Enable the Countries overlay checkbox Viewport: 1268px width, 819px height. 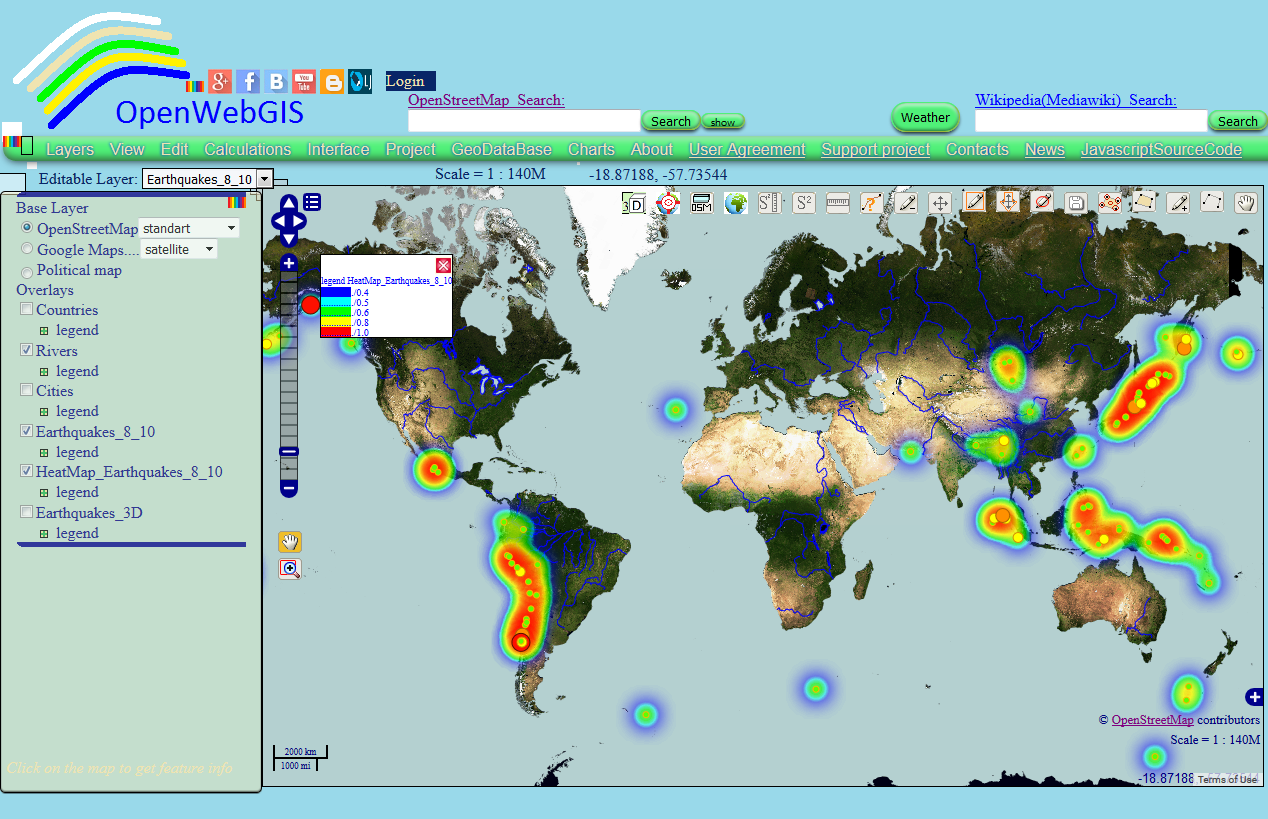point(27,310)
